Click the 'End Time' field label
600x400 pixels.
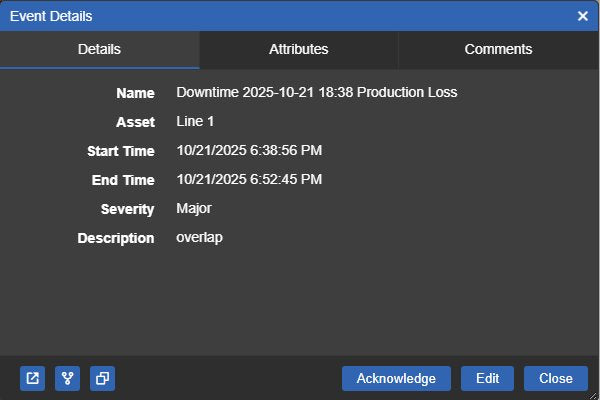pyautogui.click(x=123, y=180)
